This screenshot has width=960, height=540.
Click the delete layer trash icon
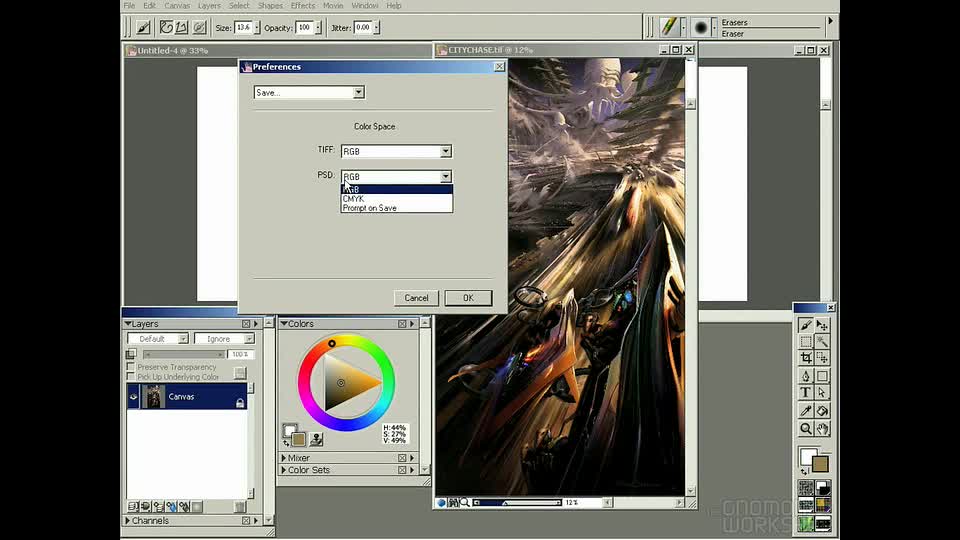(x=239, y=506)
